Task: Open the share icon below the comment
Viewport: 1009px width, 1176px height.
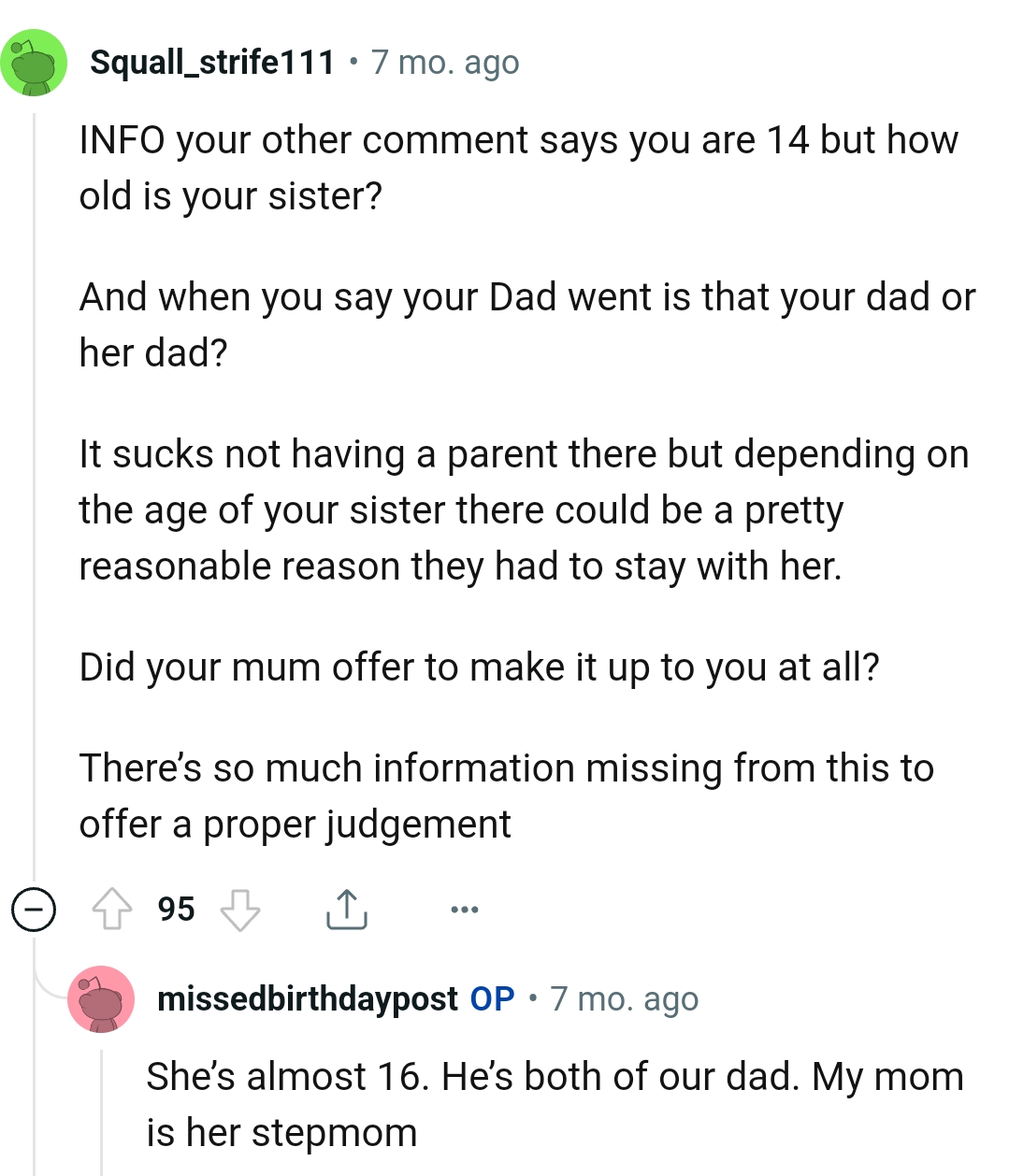Action: (347, 907)
